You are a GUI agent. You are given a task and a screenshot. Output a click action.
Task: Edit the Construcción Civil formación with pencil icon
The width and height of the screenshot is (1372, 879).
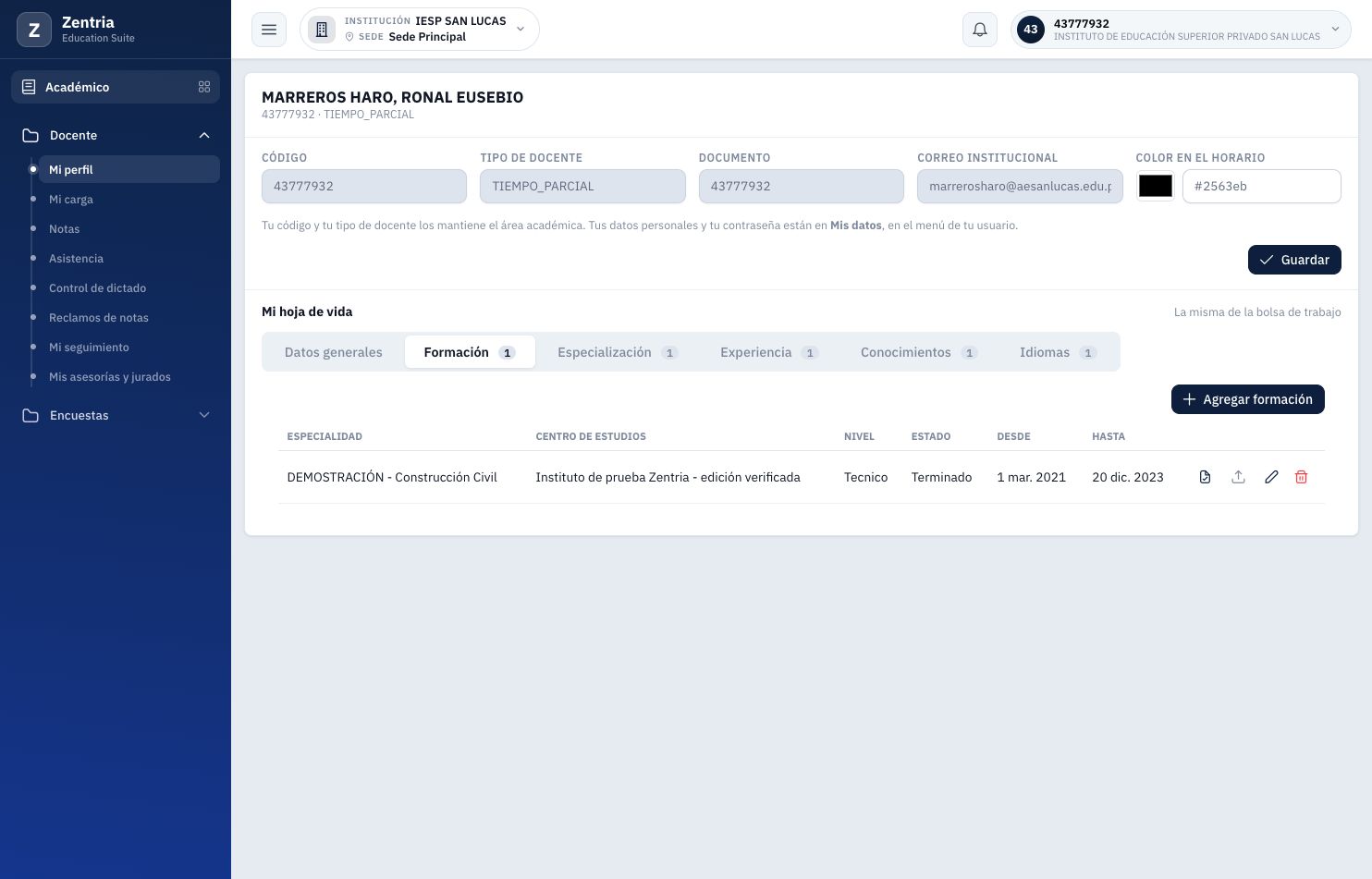1271,477
